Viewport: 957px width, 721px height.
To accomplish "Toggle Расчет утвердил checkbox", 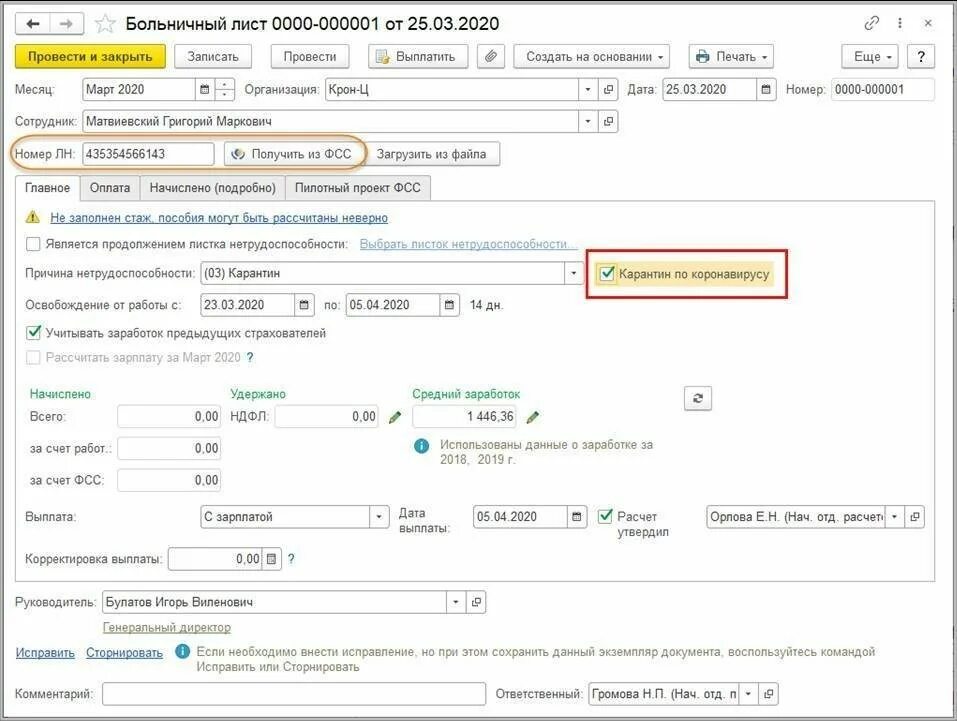I will [605, 516].
